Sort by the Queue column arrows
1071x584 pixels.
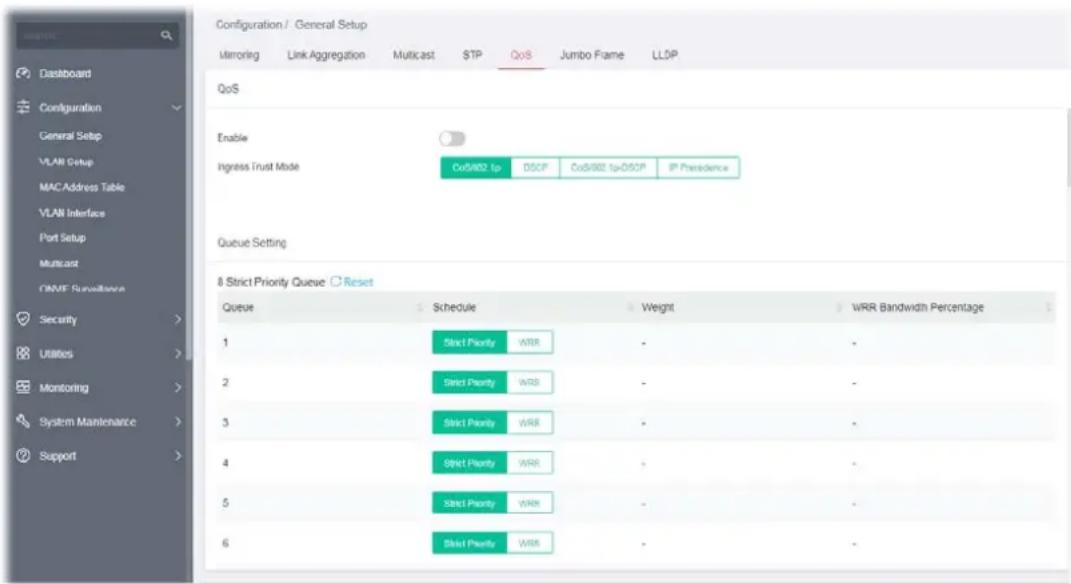pyautogui.click(x=420, y=307)
